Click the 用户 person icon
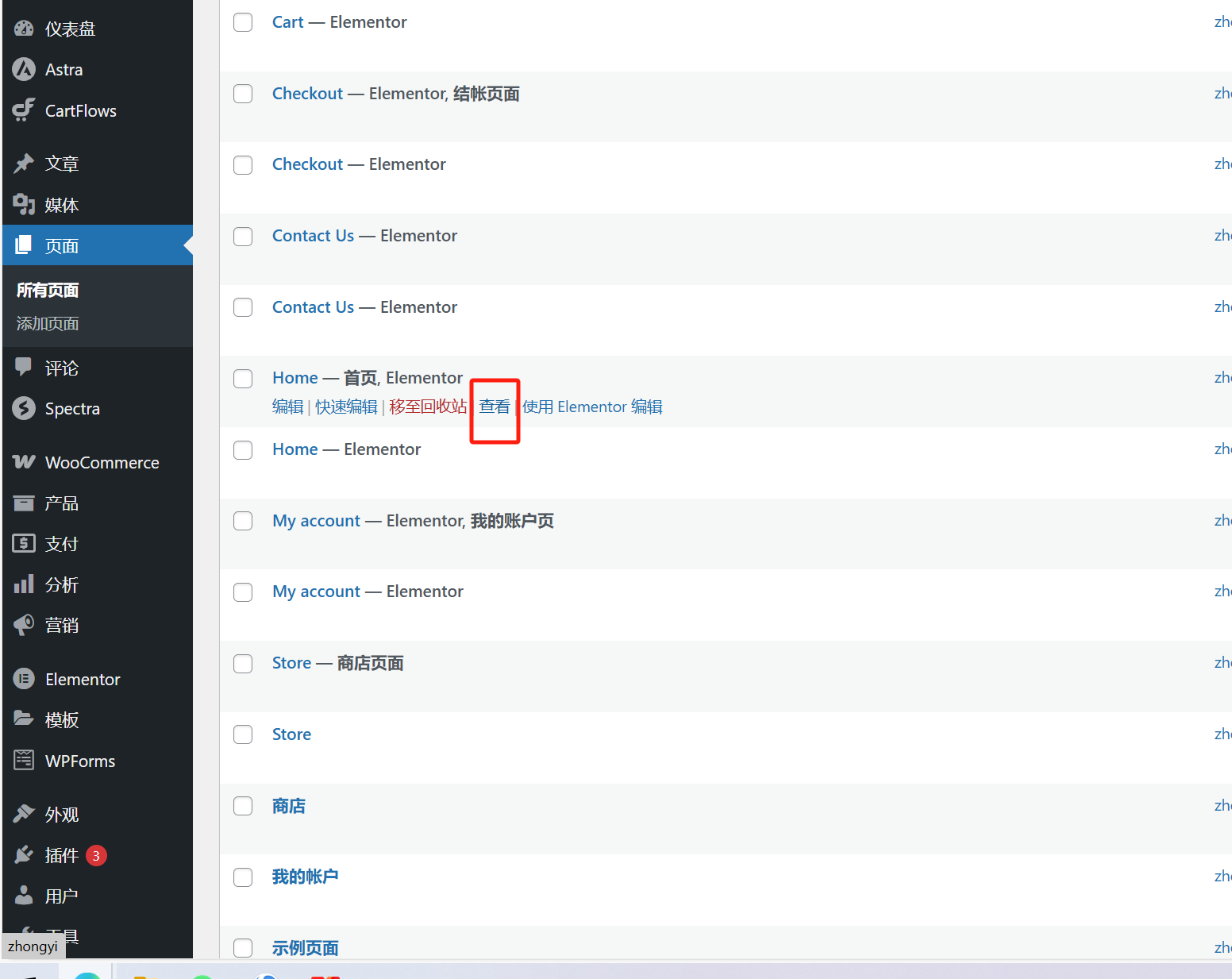 pyautogui.click(x=24, y=896)
